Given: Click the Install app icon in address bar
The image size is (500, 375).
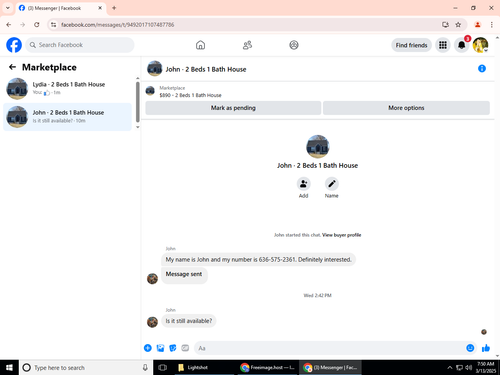Looking at the screenshot, I should (x=445, y=25).
